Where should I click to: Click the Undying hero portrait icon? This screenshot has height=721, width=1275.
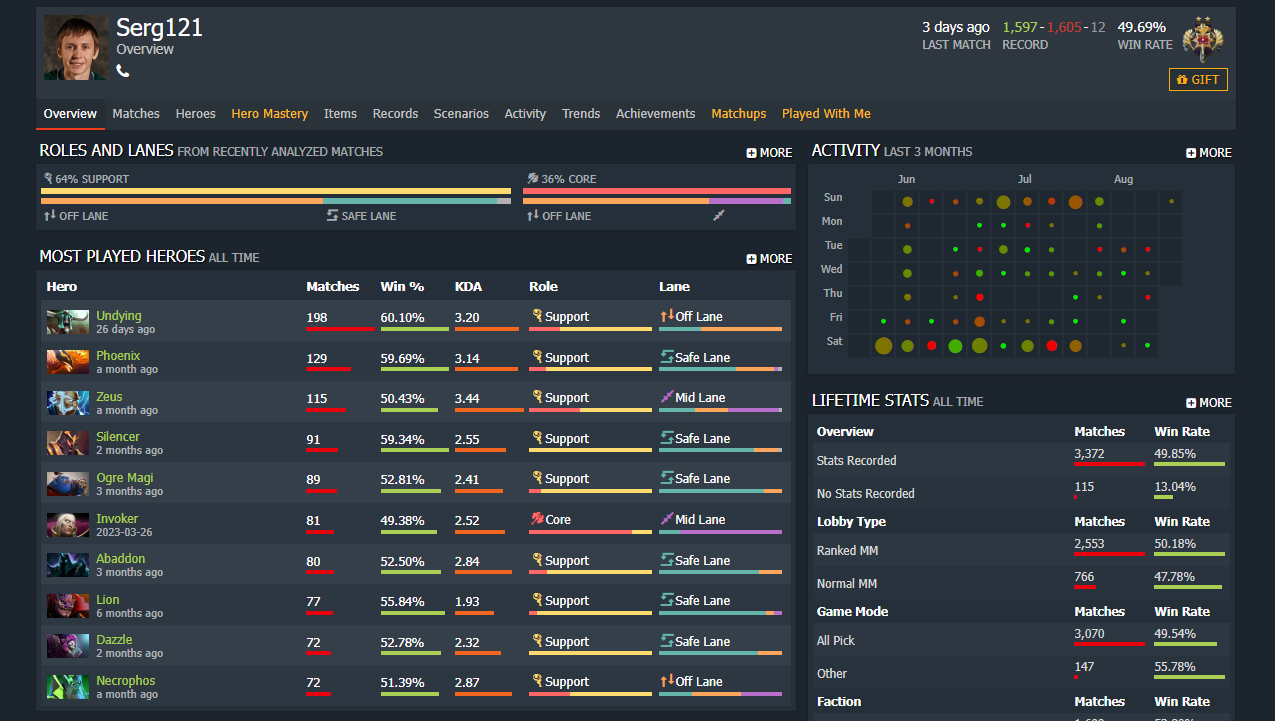click(x=67, y=322)
